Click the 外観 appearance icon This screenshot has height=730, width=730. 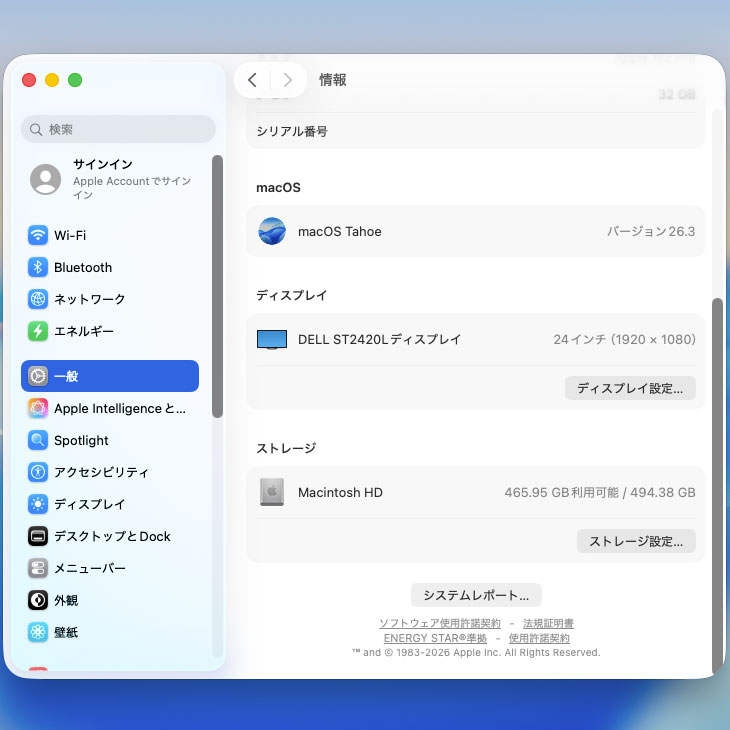(38, 600)
